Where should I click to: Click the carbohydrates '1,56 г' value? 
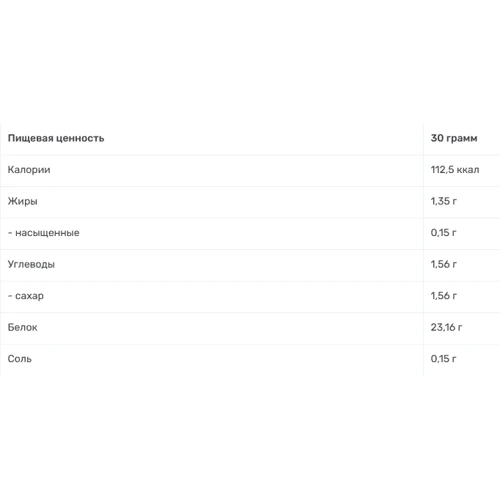444,264
